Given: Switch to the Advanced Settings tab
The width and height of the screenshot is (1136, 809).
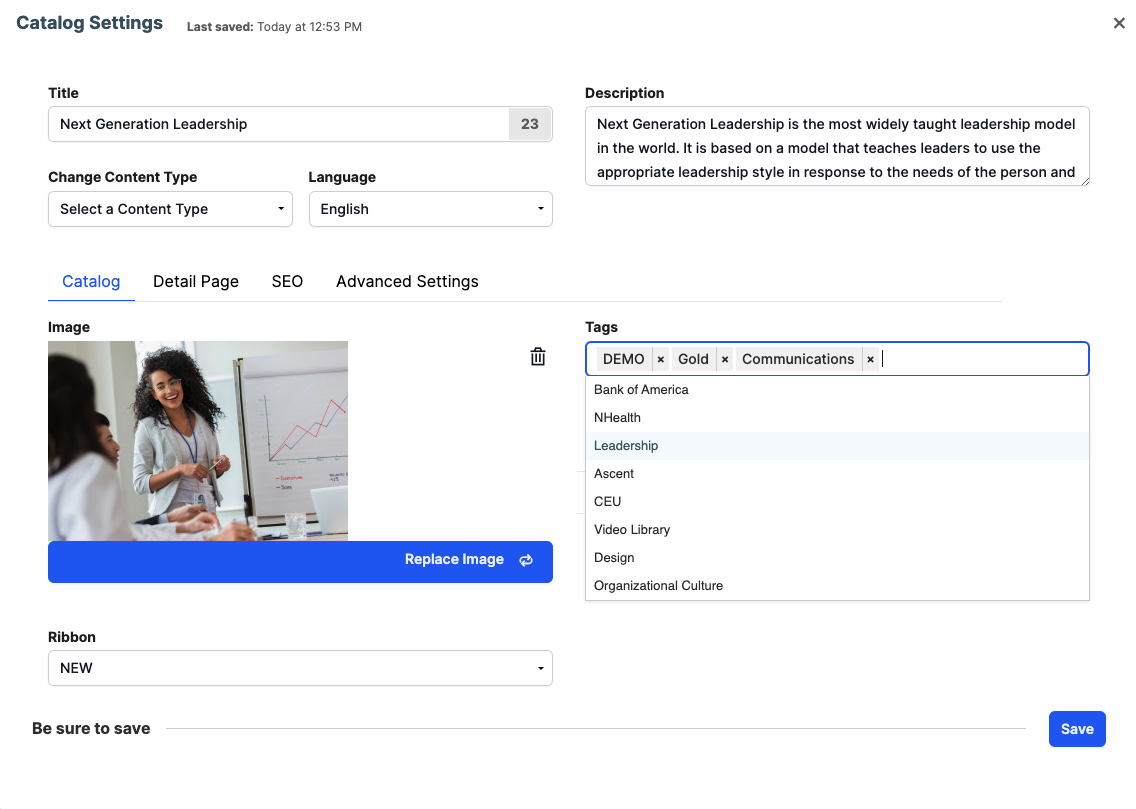Looking at the screenshot, I should [407, 281].
